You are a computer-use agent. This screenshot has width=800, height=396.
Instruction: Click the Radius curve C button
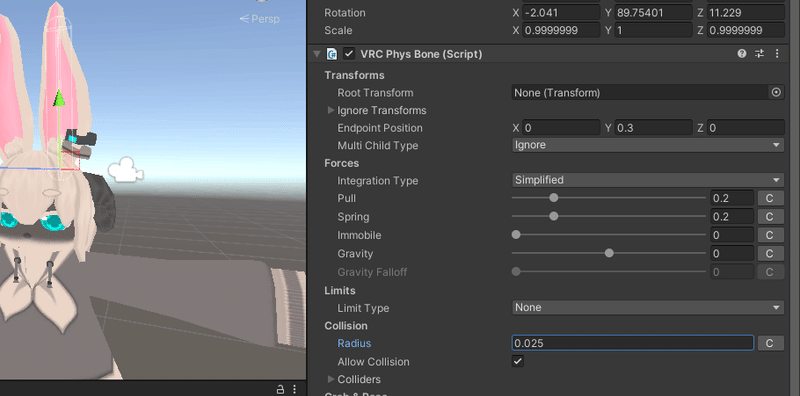(x=770, y=343)
